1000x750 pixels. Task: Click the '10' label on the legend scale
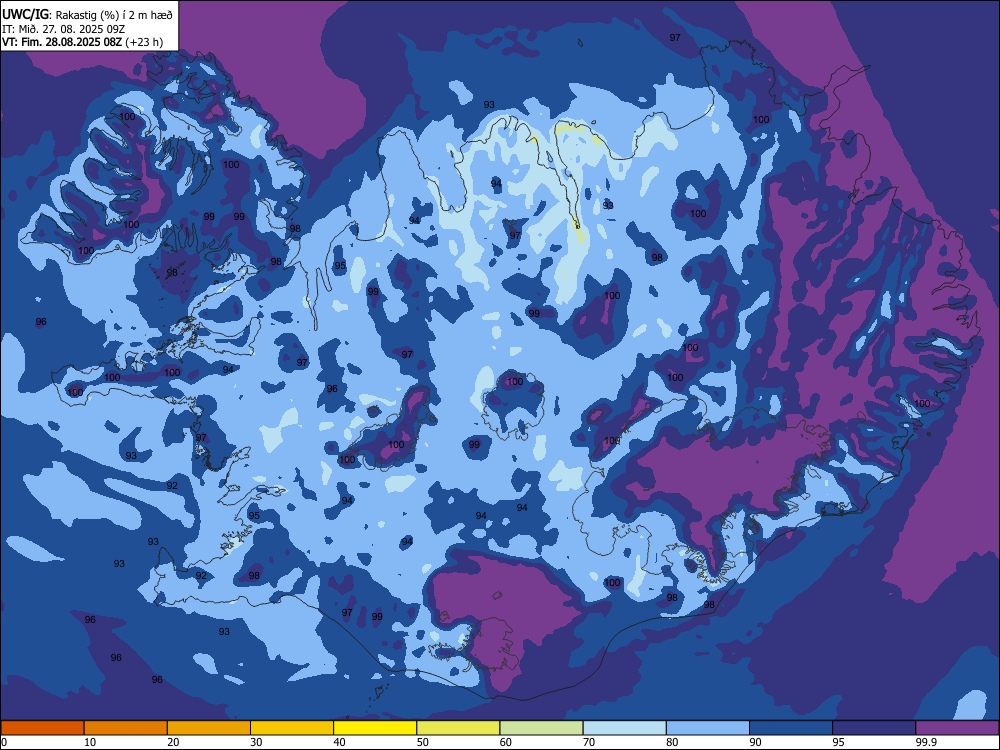pyautogui.click(x=90, y=742)
